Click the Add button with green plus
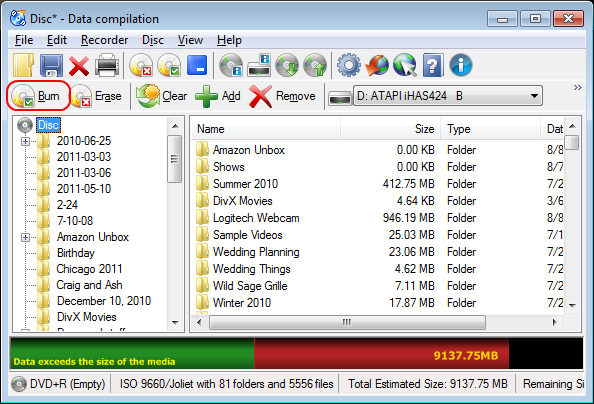Viewport: 594px width, 404px height. pos(218,96)
